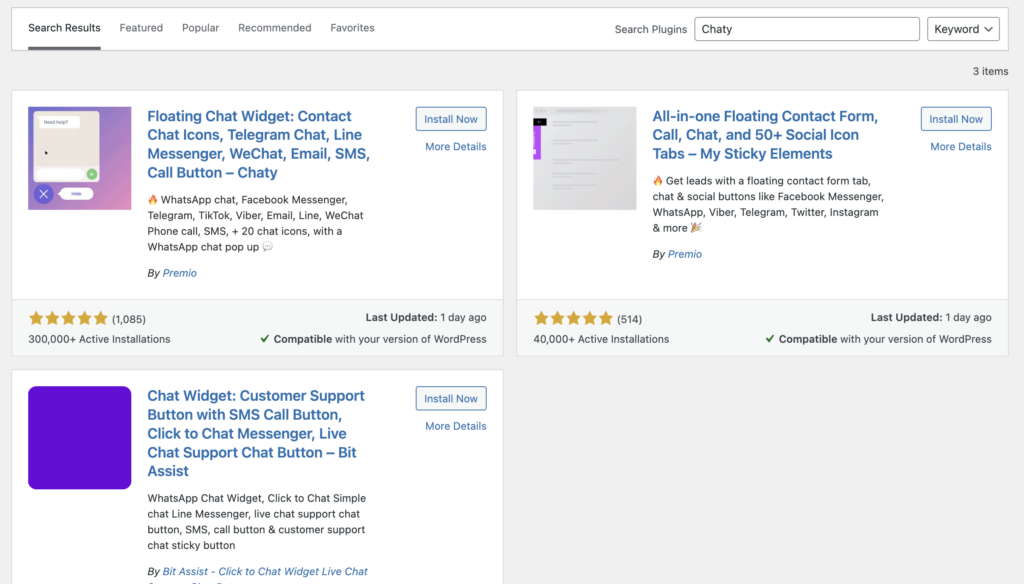Screen dimensions: 1024x584
Task: Open the Favorites tab
Action: [x=352, y=28]
